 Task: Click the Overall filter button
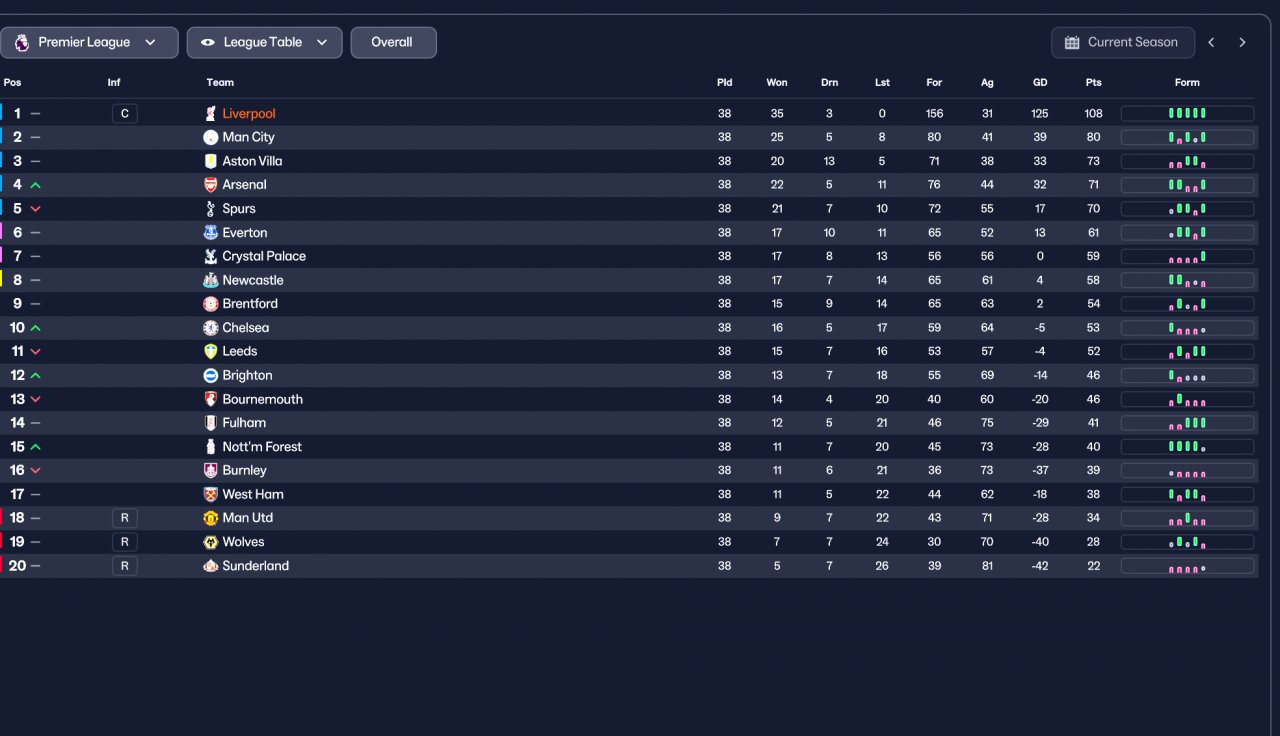[x=392, y=43]
